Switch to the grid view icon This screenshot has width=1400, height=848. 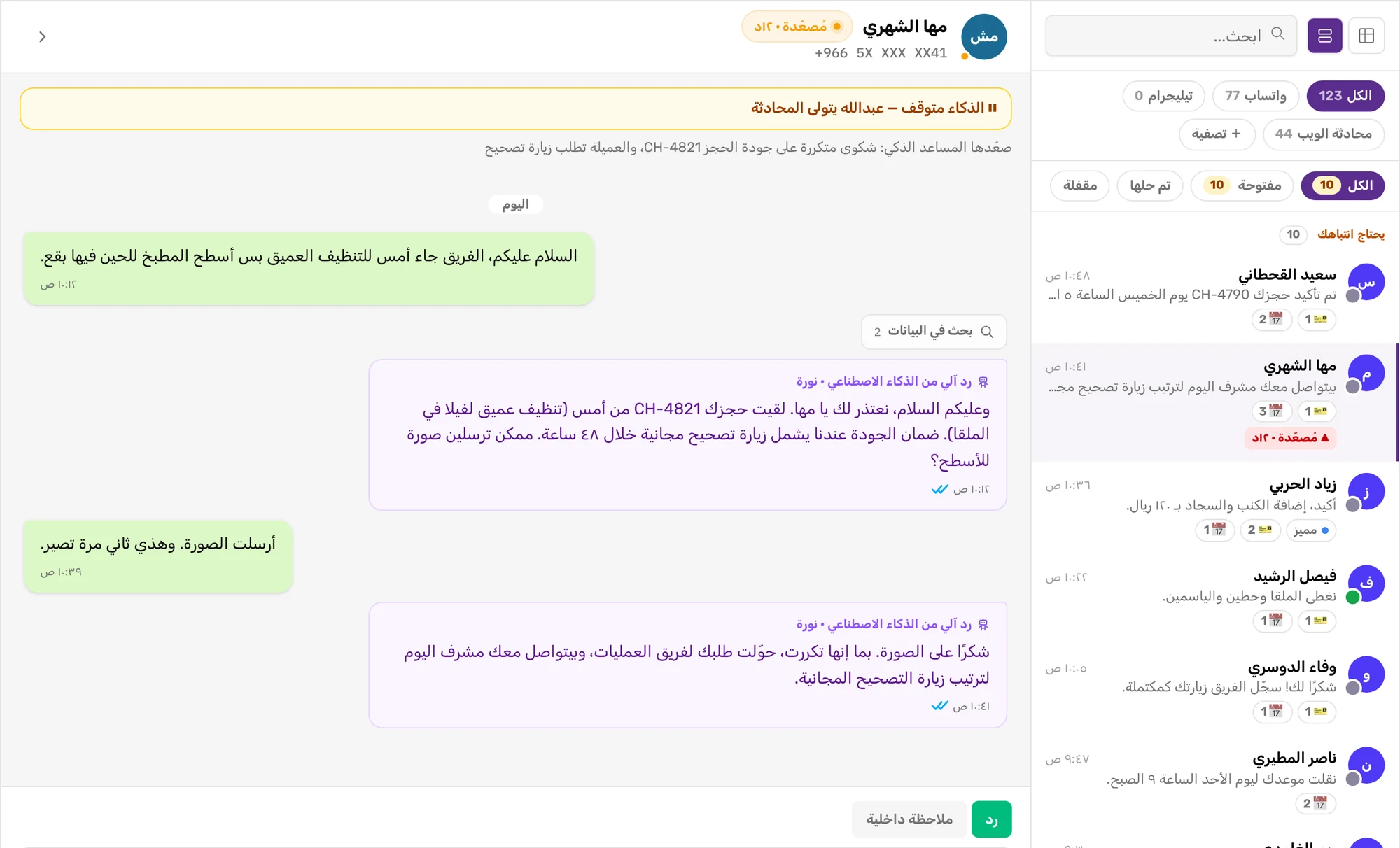[x=1366, y=36]
